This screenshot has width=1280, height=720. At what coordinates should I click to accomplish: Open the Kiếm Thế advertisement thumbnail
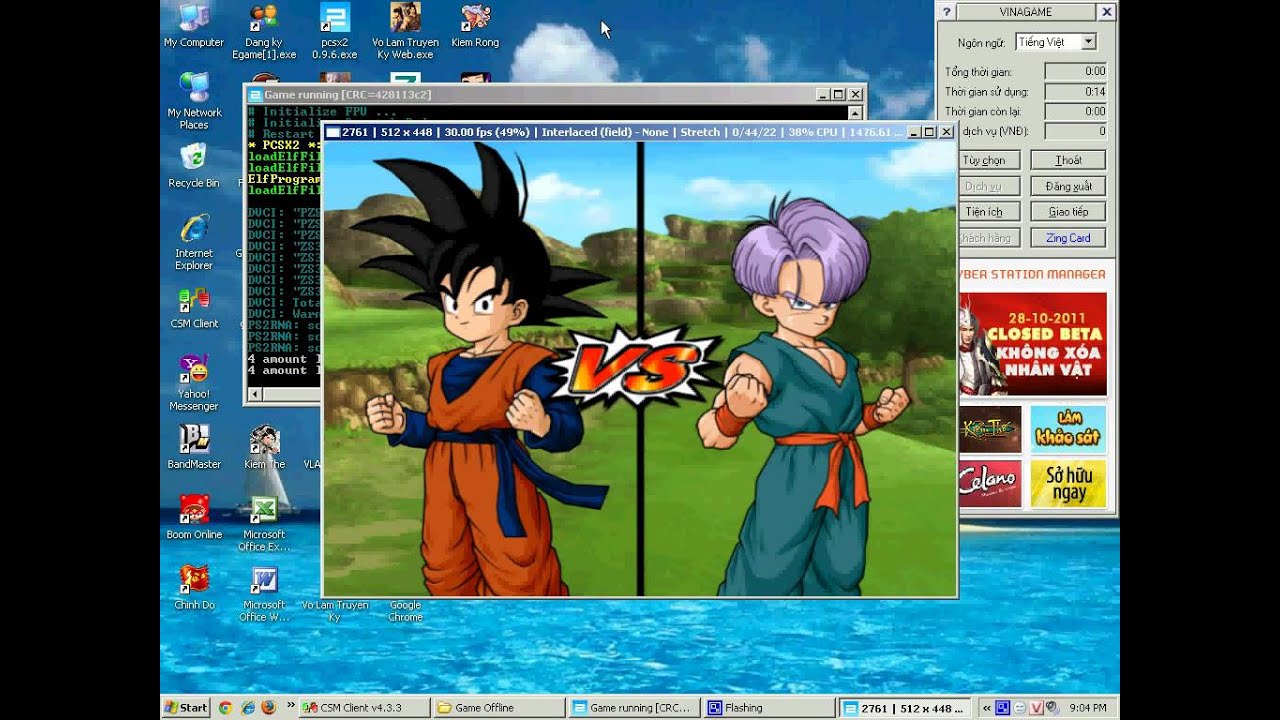tap(990, 430)
